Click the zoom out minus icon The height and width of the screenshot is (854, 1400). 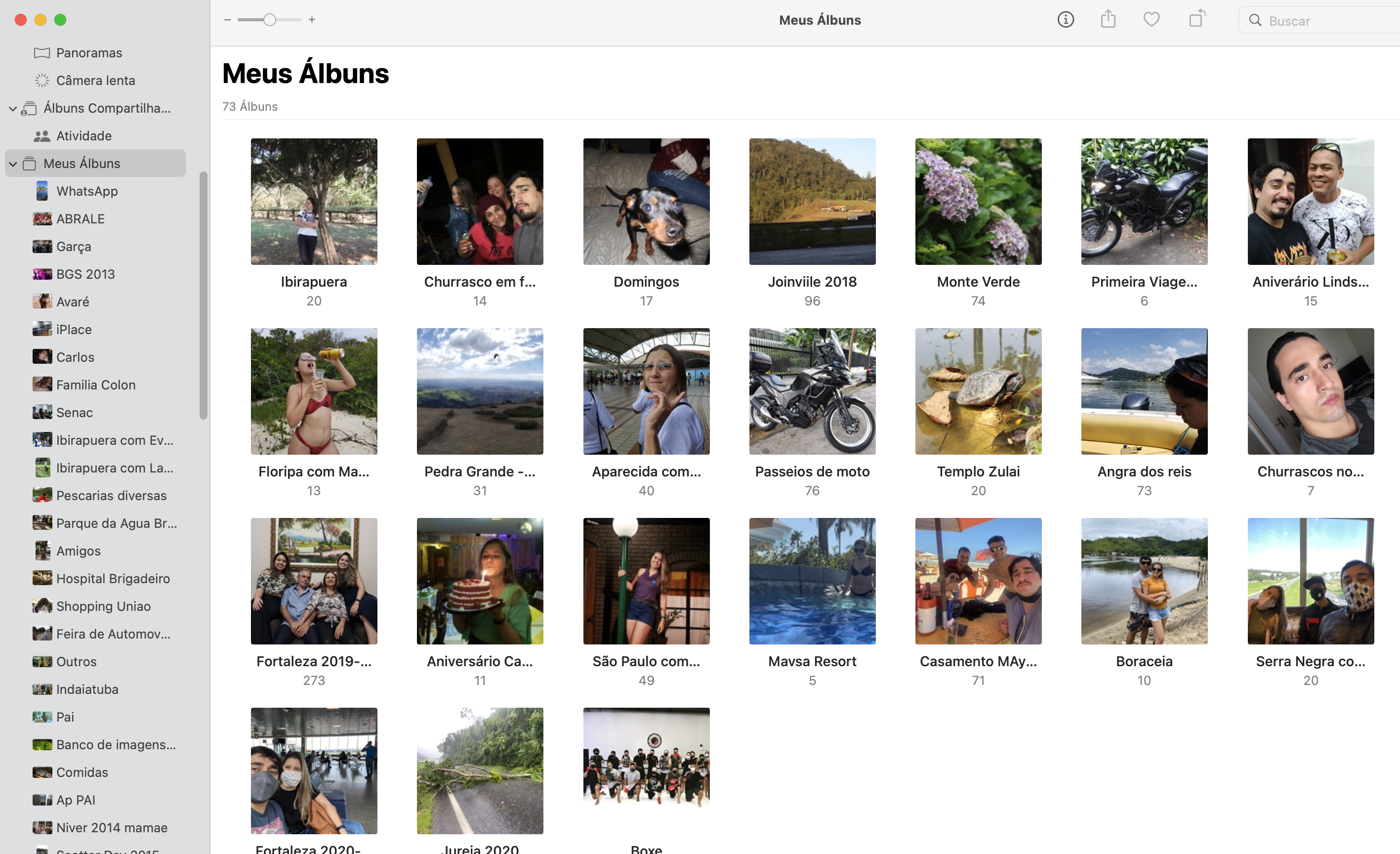click(x=227, y=20)
